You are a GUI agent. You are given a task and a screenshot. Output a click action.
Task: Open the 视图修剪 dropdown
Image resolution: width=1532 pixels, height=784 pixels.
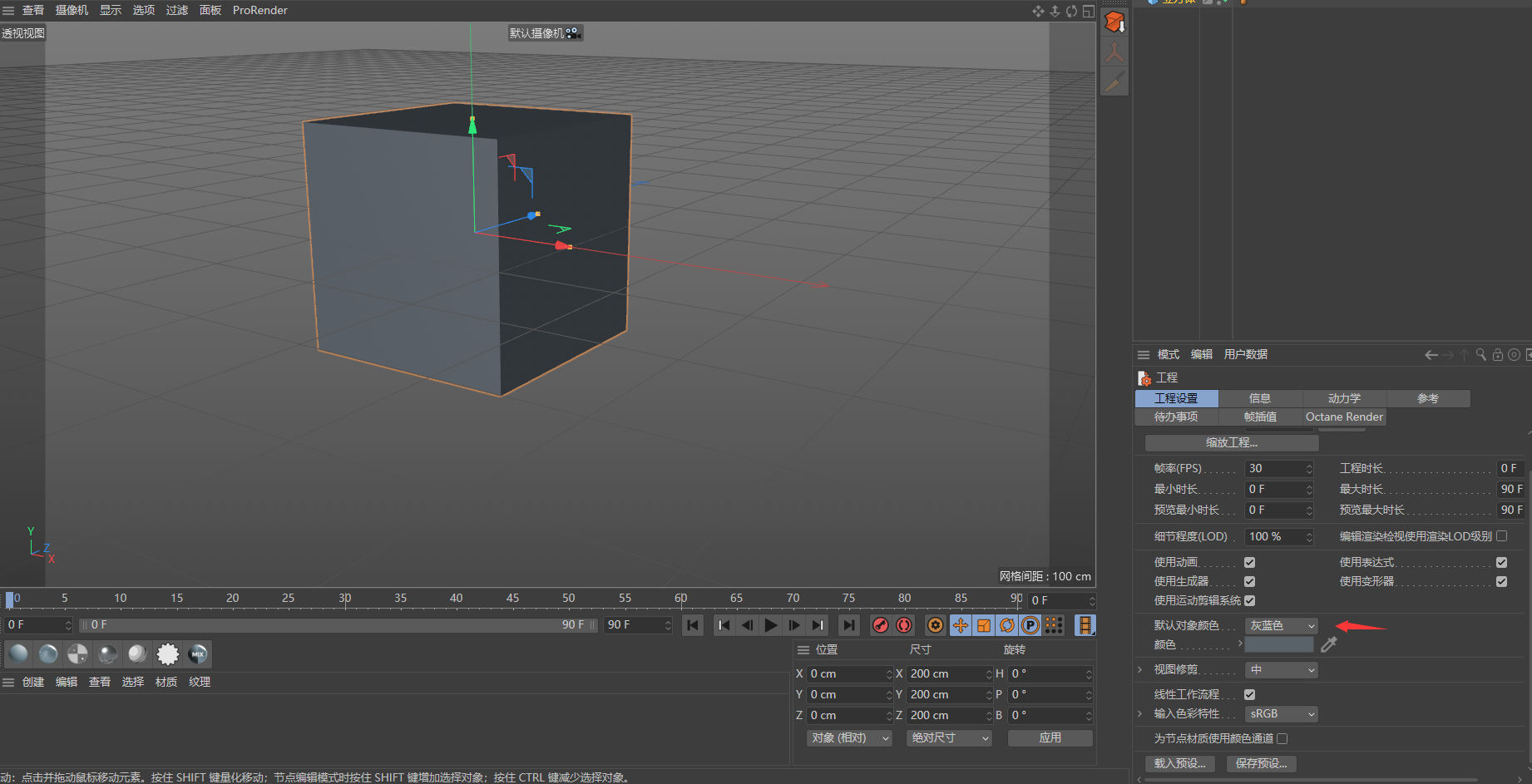click(1282, 669)
